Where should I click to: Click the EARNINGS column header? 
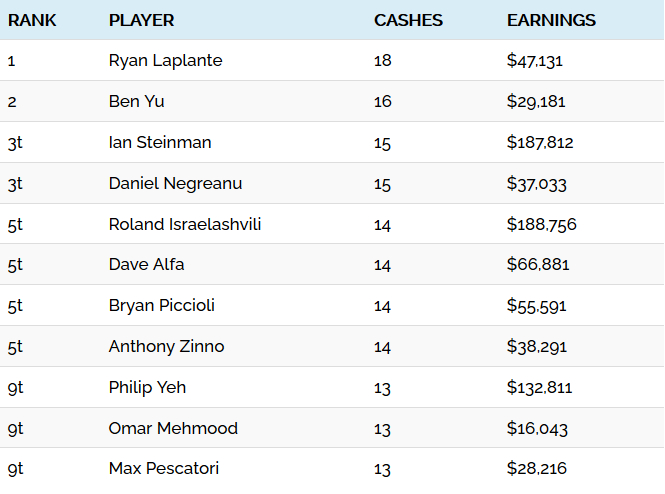tap(551, 20)
